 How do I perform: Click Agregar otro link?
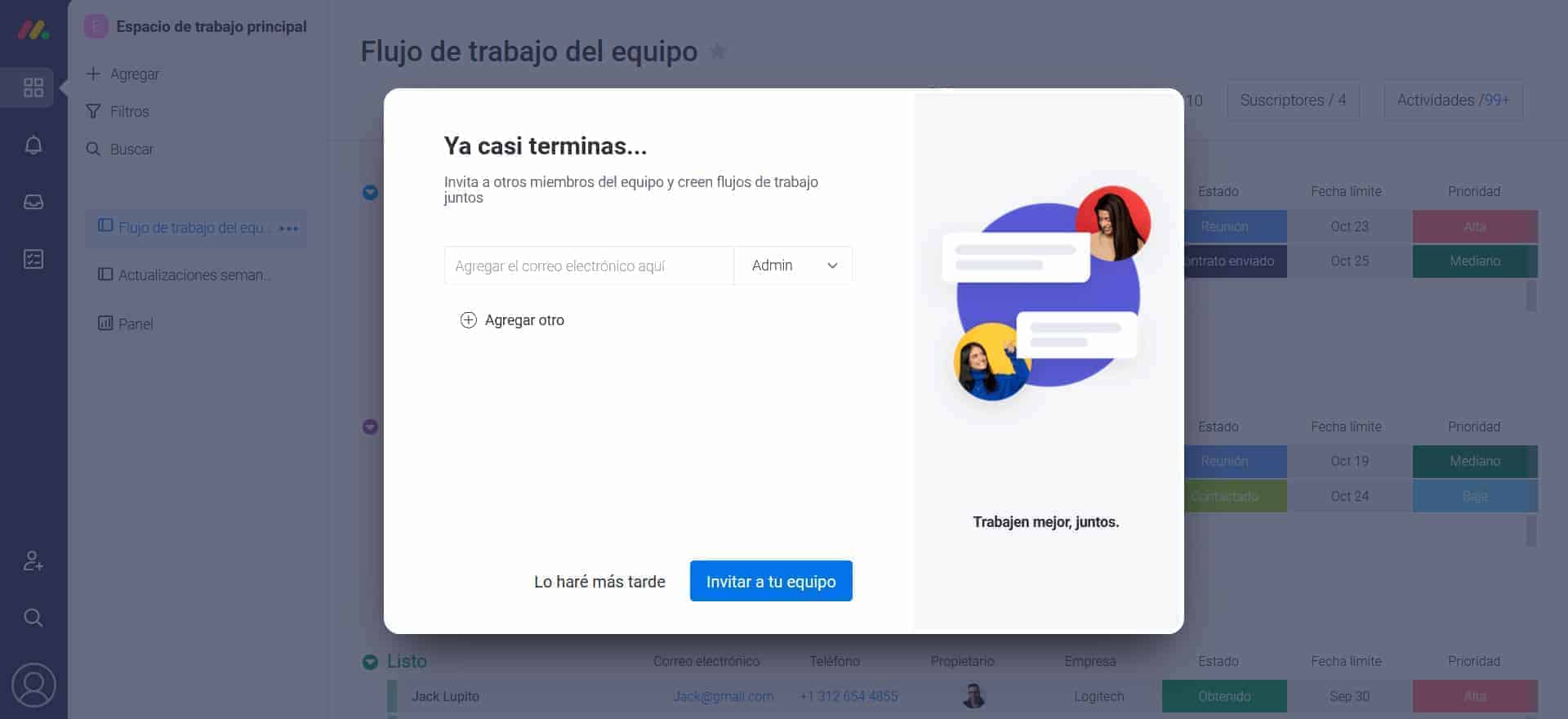(524, 320)
